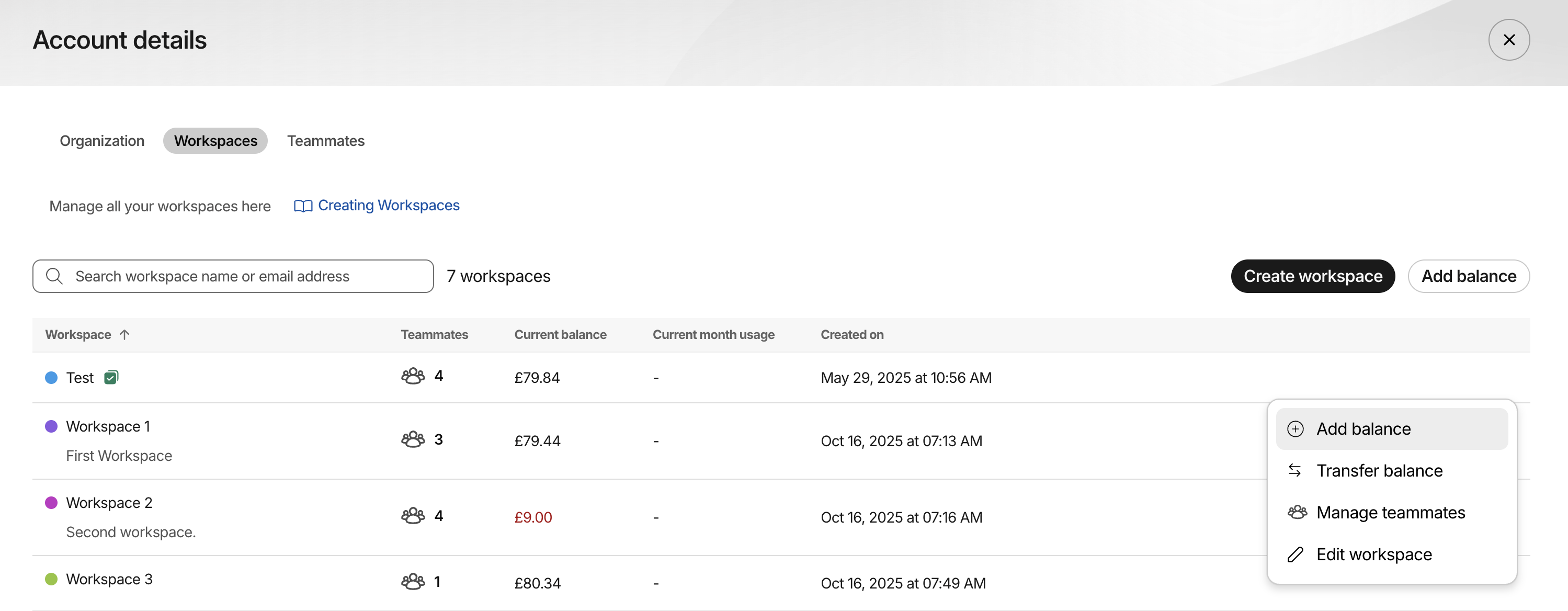The height and width of the screenshot is (611, 1568).
Task: Click the green check badge next to Test
Action: (x=111, y=378)
